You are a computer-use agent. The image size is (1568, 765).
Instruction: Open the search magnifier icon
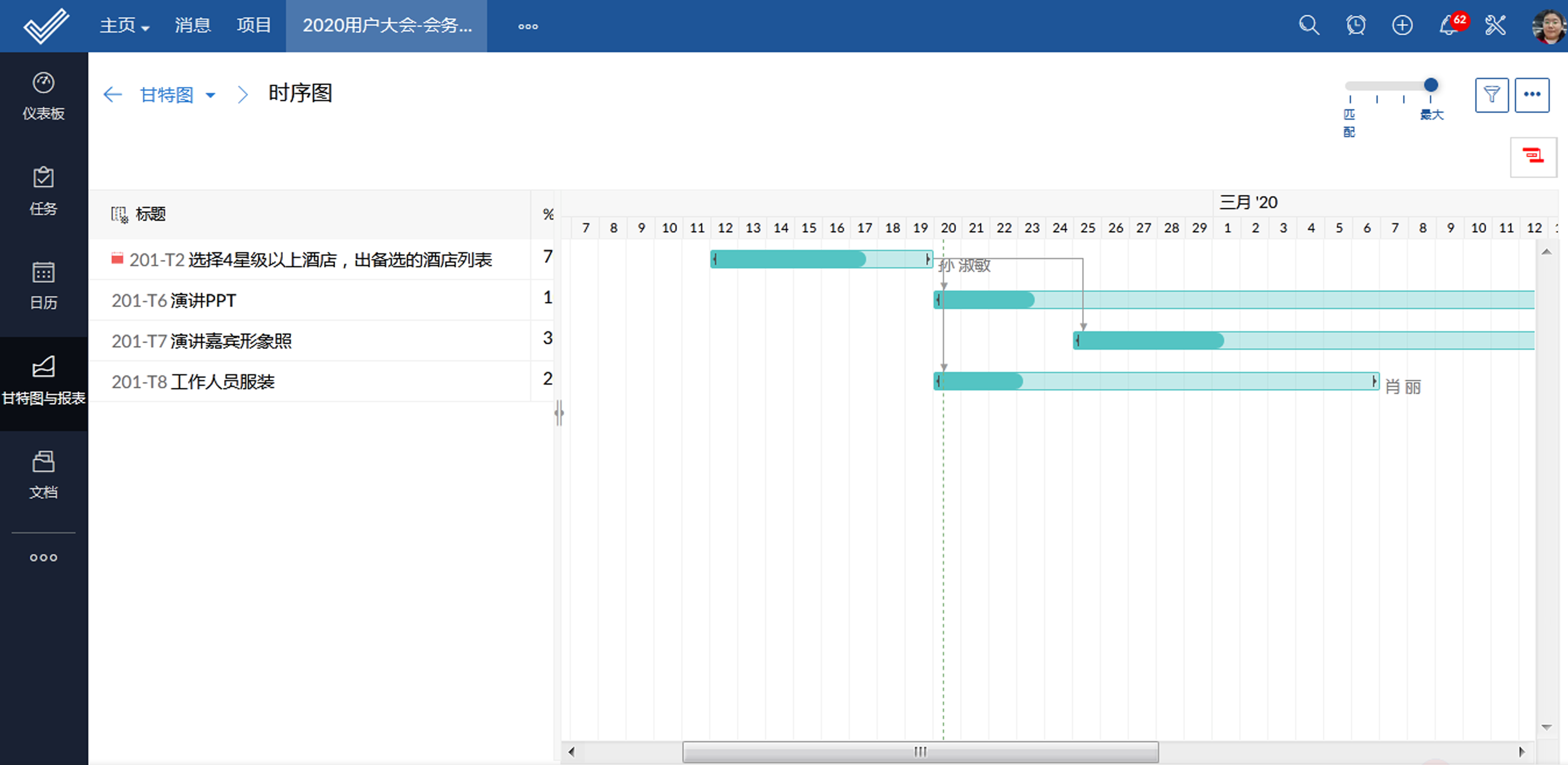[x=1309, y=25]
